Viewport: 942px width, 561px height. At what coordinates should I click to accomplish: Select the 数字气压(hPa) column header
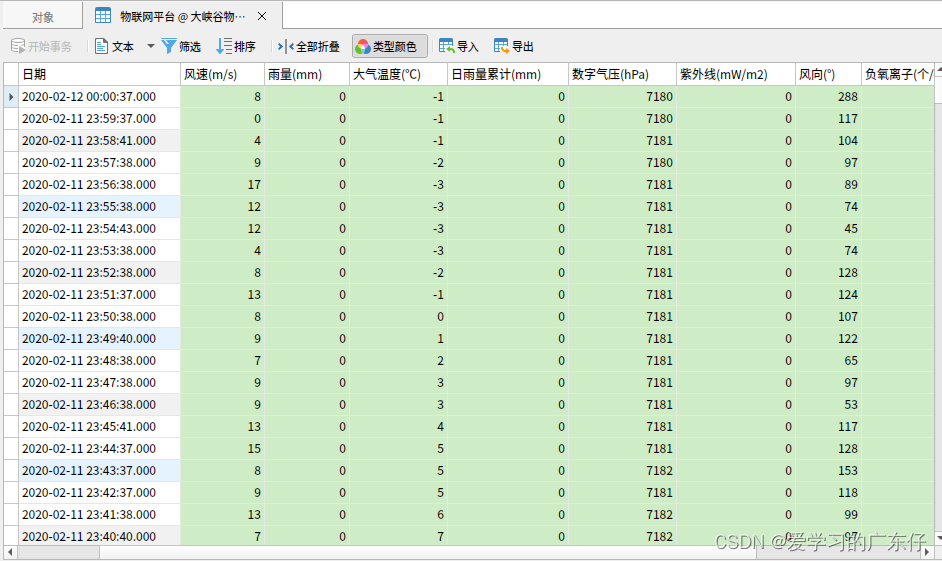(622, 74)
